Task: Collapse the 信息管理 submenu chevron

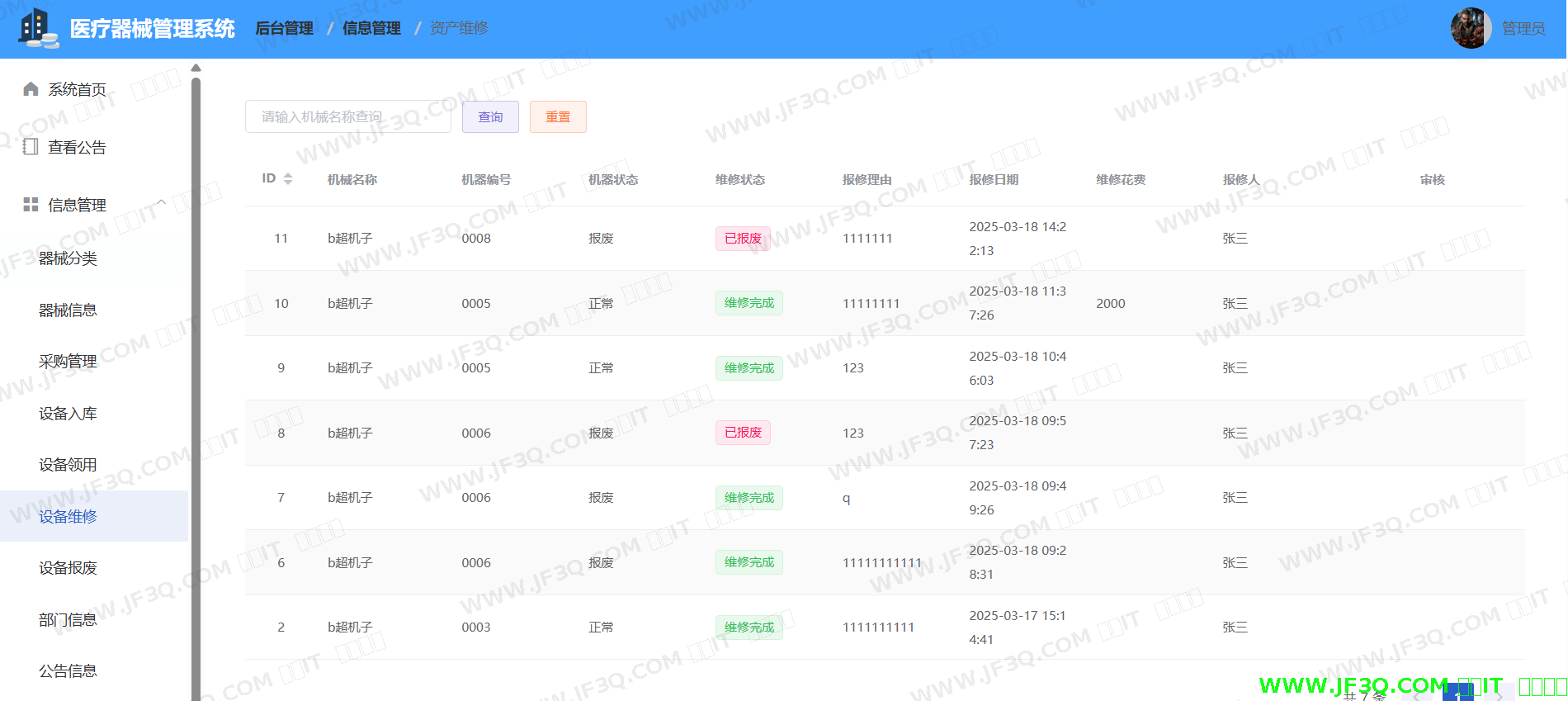Action: [162, 203]
